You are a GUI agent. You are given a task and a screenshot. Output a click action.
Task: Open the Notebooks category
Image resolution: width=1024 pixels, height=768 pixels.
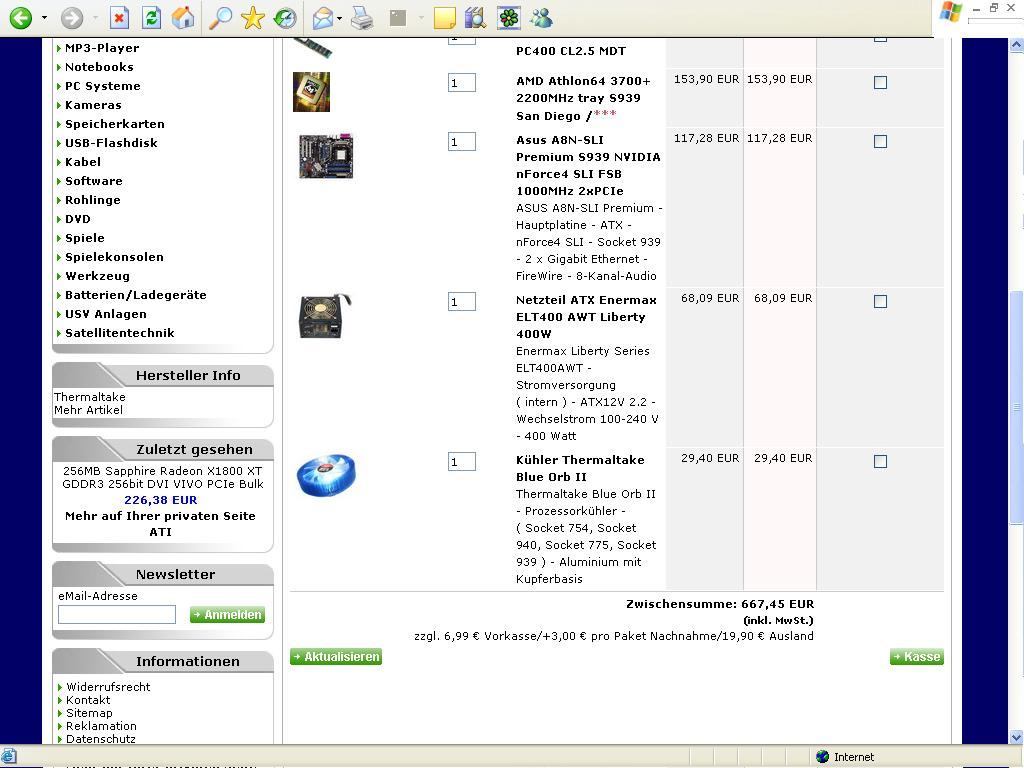tap(99, 67)
